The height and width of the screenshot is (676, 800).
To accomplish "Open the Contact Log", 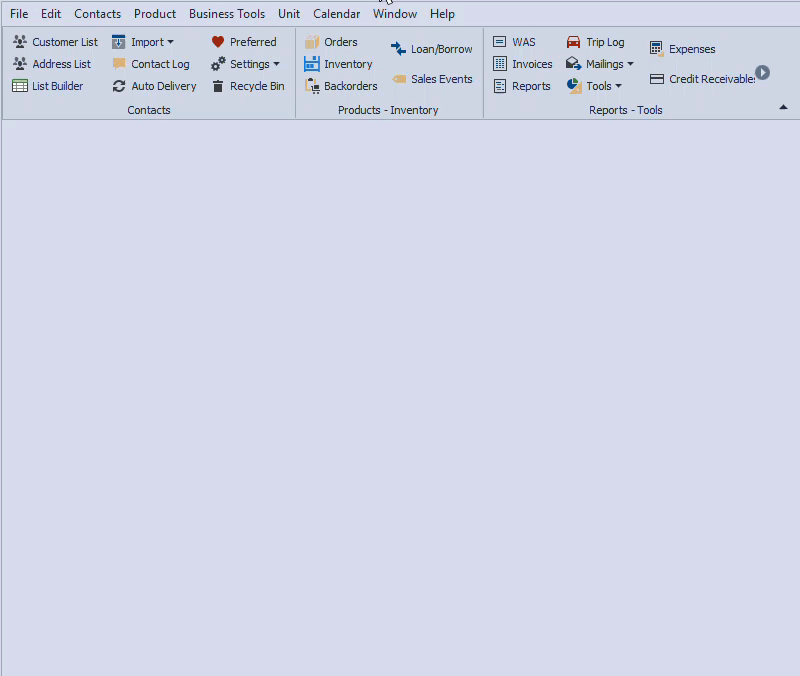I will point(160,63).
